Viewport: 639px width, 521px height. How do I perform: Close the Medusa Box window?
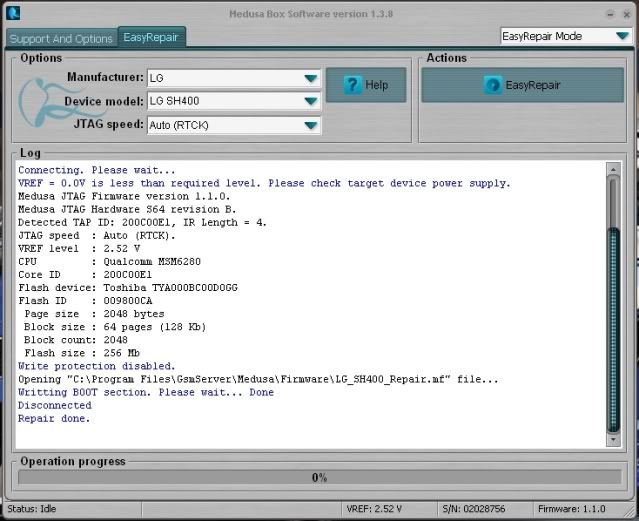pyautogui.click(x=627, y=14)
